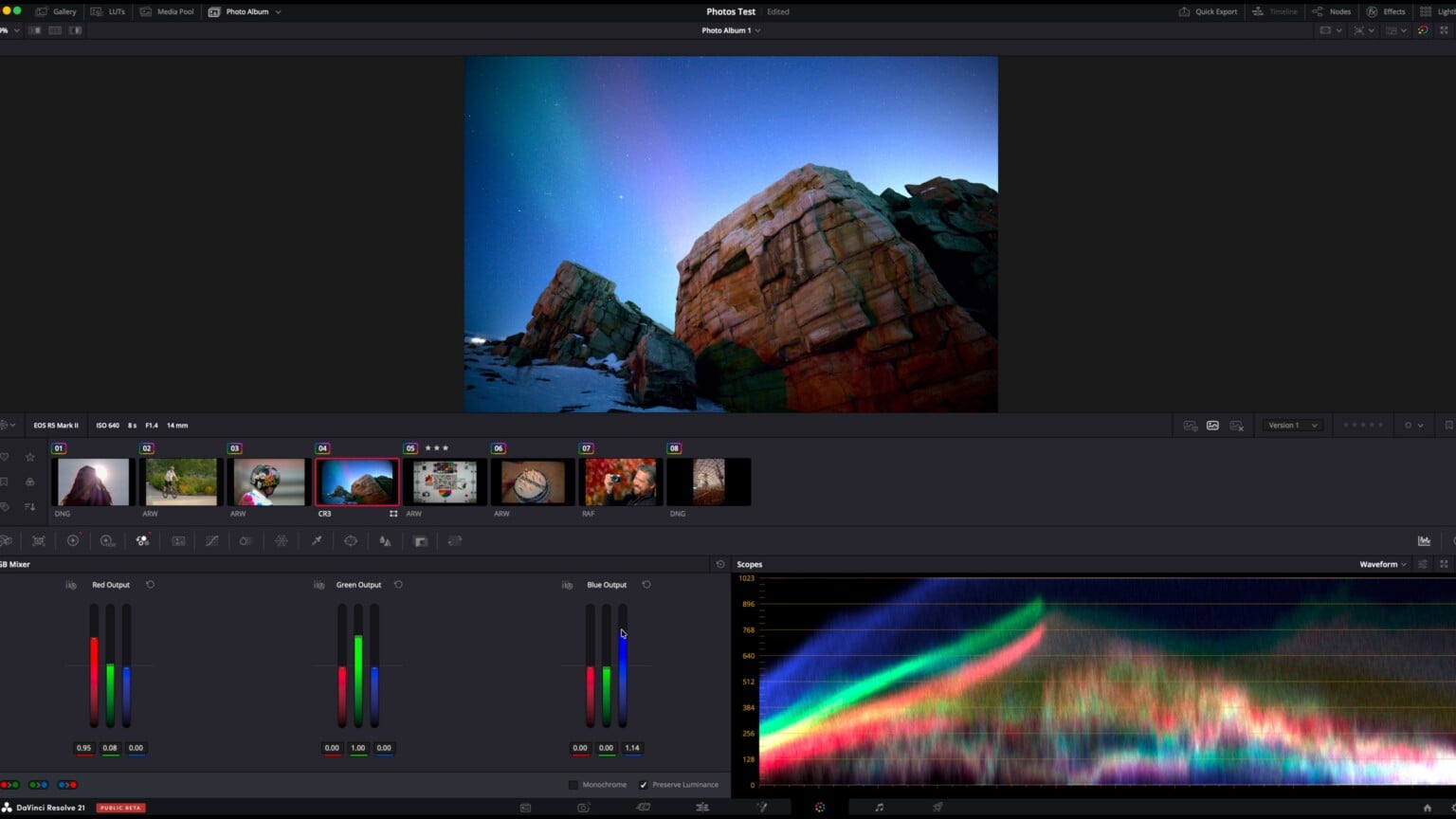Show the scopes panel via histogram icon

tap(1424, 541)
